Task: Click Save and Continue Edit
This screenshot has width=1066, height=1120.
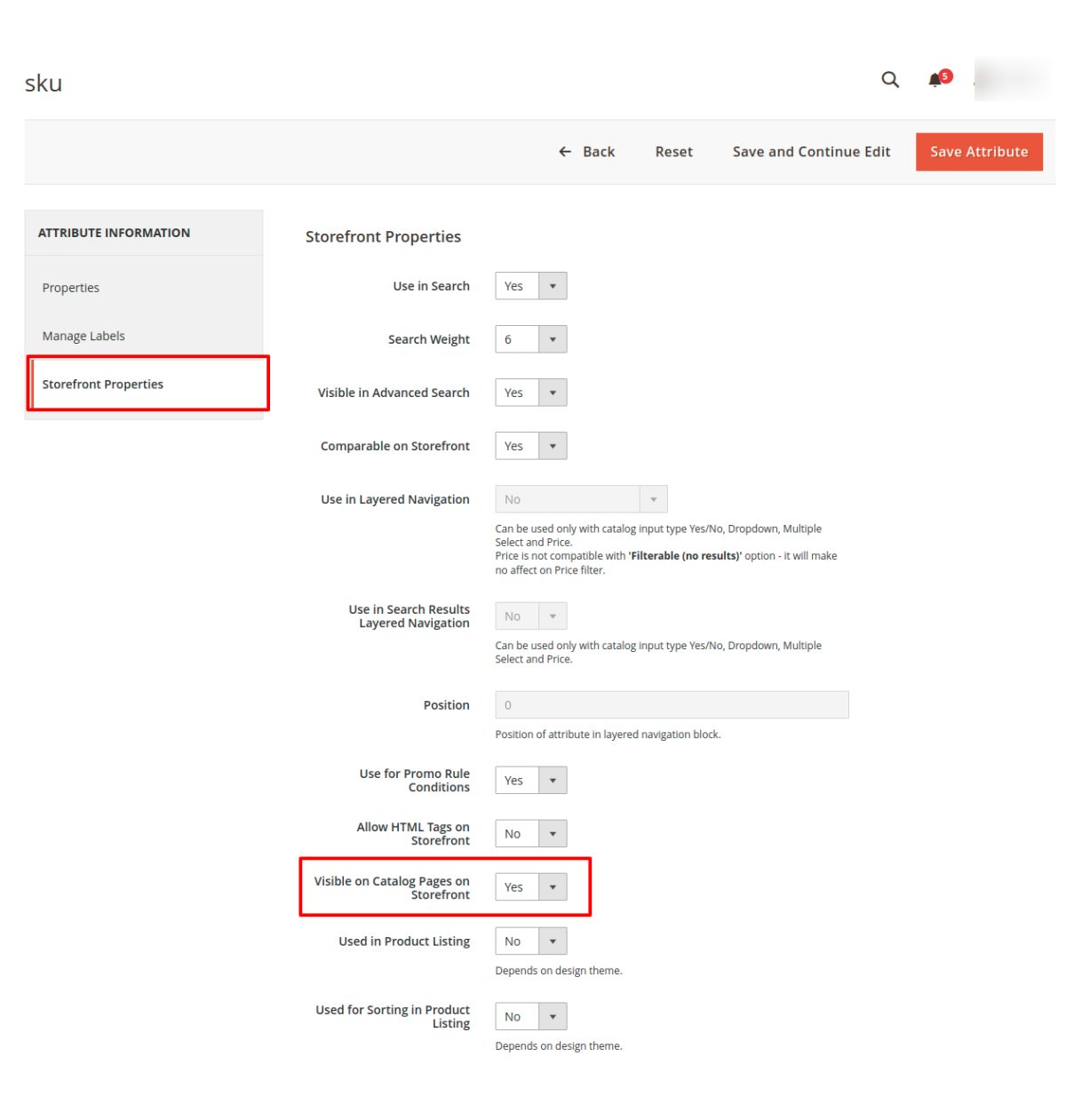Action: 811,152
